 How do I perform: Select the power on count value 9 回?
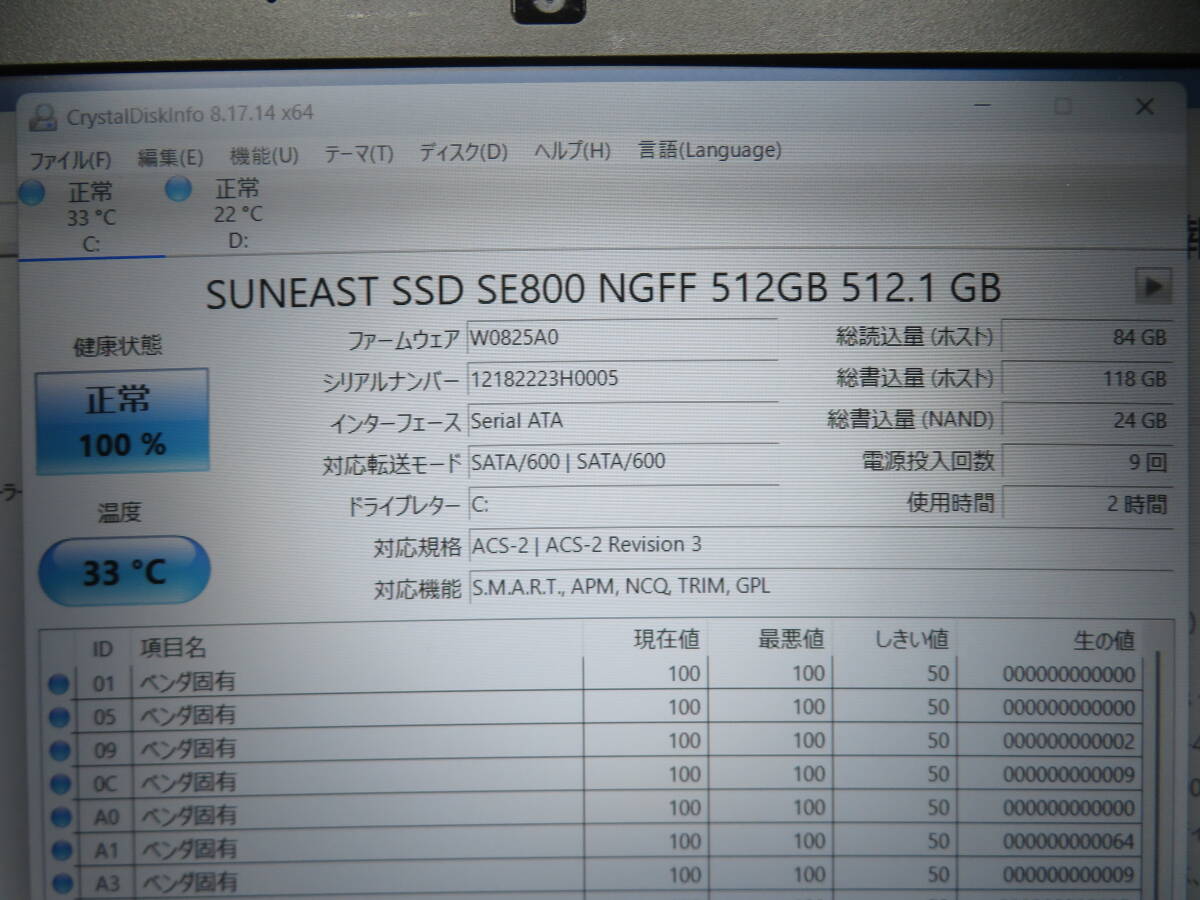[1086, 462]
